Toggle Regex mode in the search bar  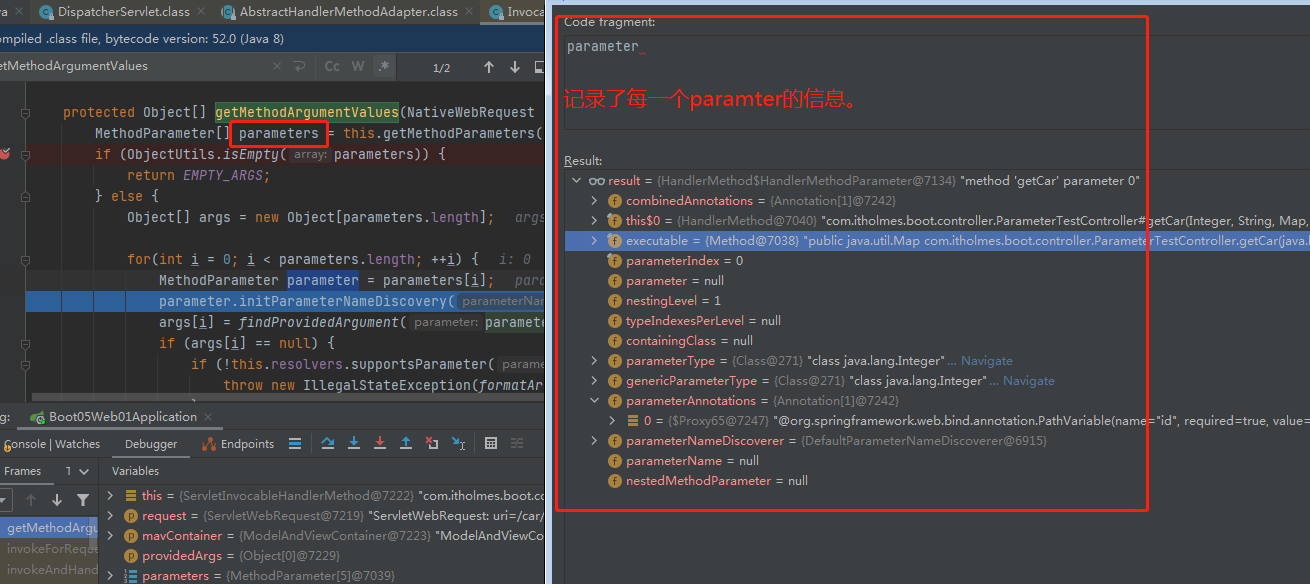click(383, 67)
